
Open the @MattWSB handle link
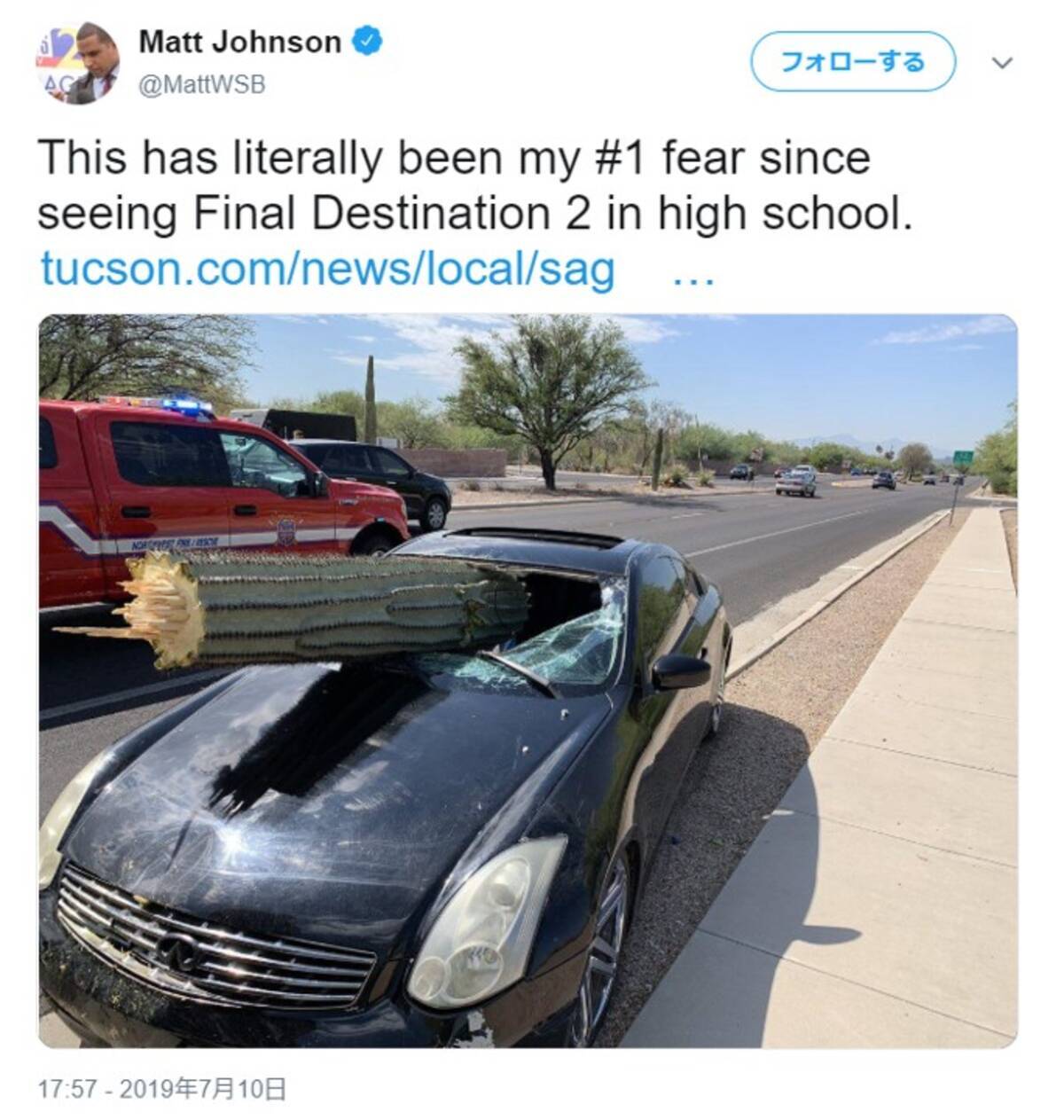tap(202, 85)
